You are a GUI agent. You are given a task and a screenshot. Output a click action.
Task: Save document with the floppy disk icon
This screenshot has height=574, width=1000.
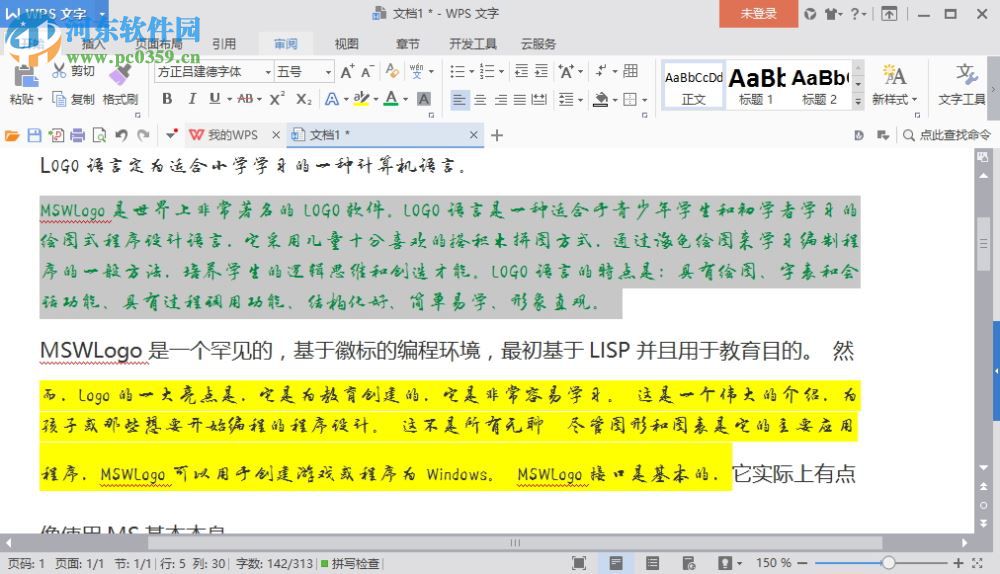tap(34, 135)
